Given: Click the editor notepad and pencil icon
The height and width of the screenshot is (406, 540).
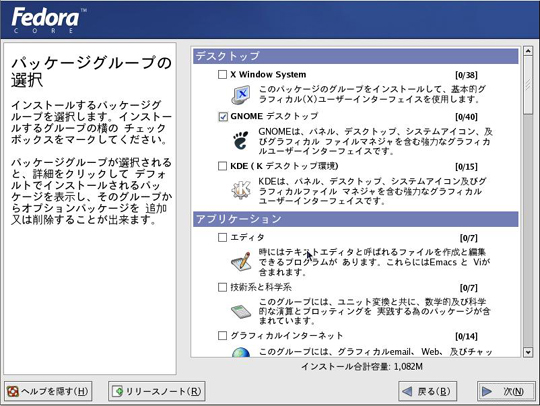Looking at the screenshot, I should click(x=241, y=261).
